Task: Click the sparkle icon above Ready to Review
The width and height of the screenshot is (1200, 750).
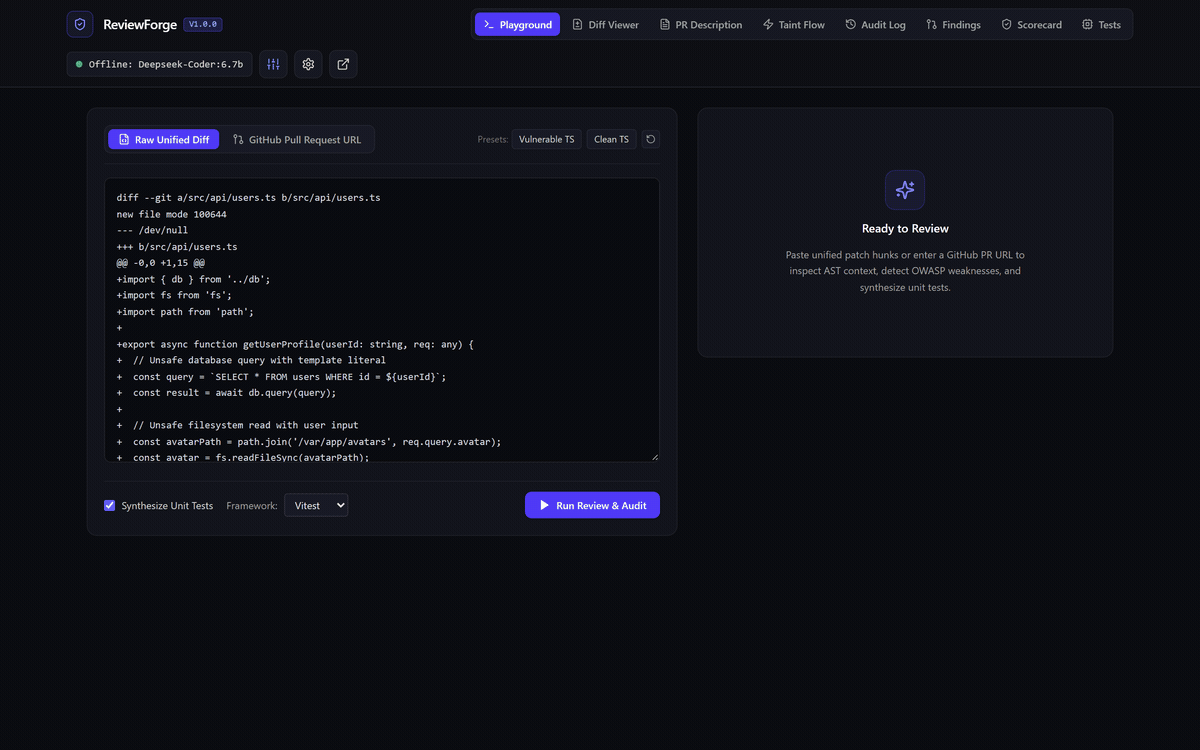Action: [x=905, y=190]
